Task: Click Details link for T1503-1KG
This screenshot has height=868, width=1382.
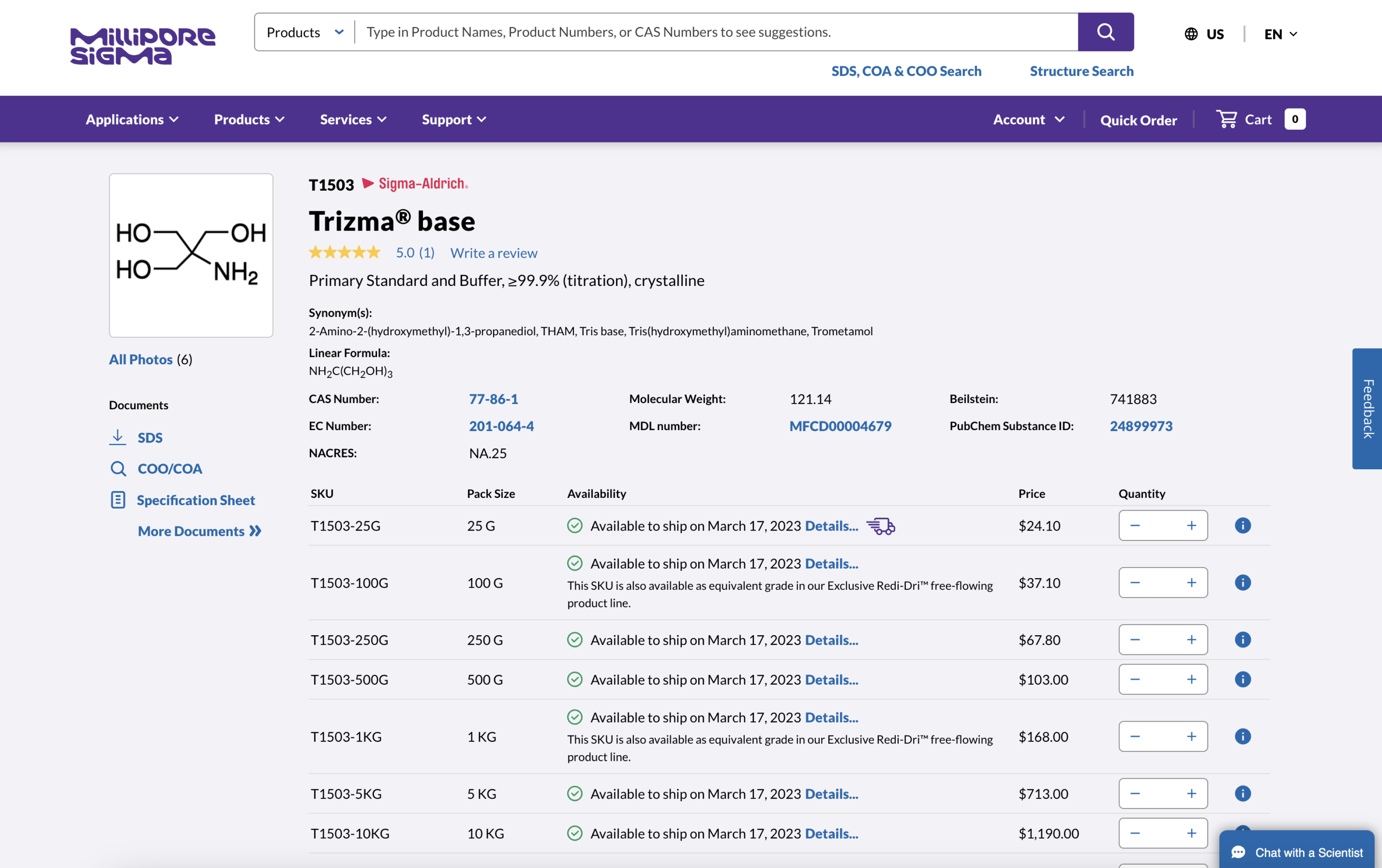Action: tap(831, 717)
